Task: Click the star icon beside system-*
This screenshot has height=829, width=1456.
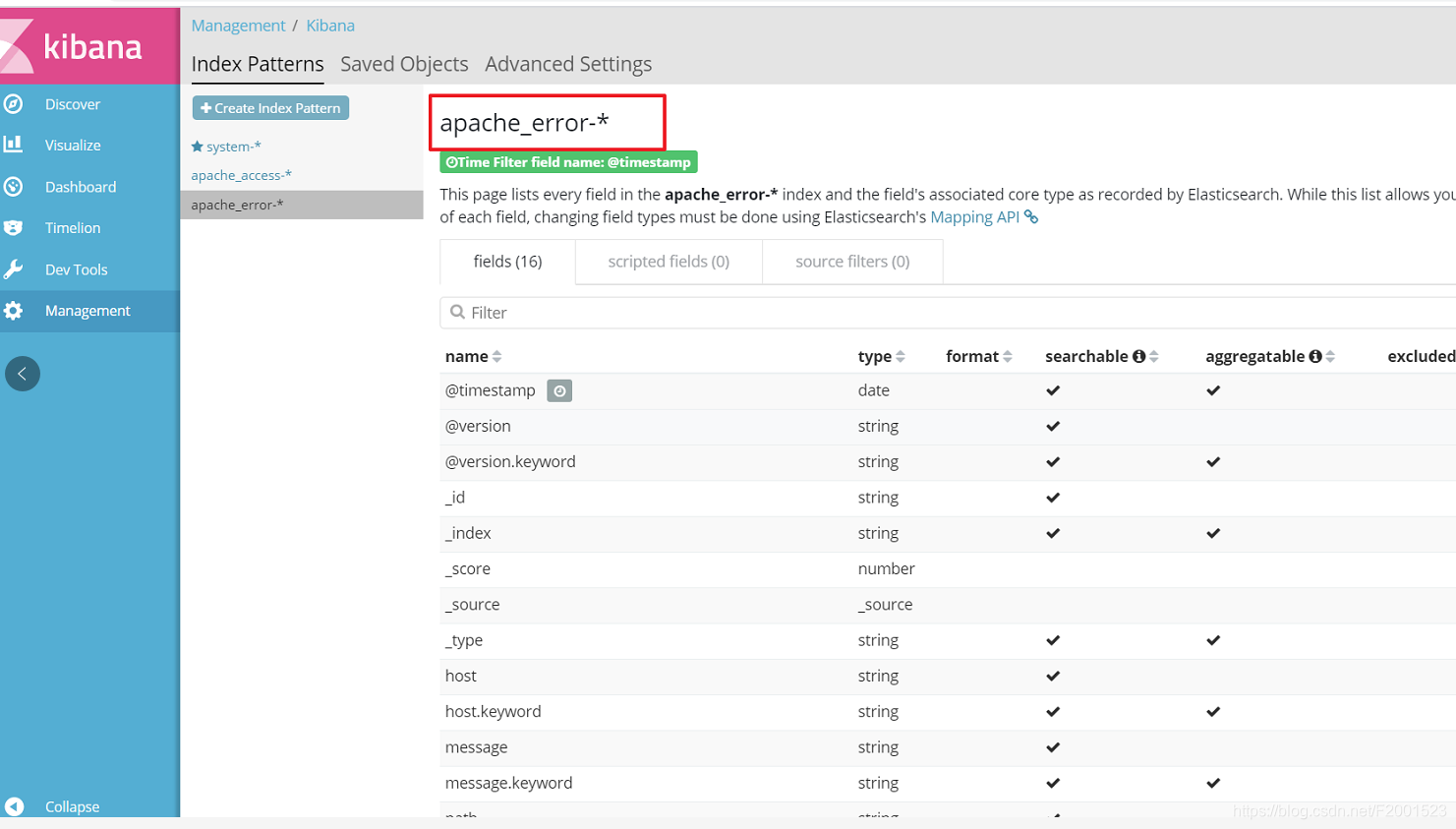Action: (197, 147)
